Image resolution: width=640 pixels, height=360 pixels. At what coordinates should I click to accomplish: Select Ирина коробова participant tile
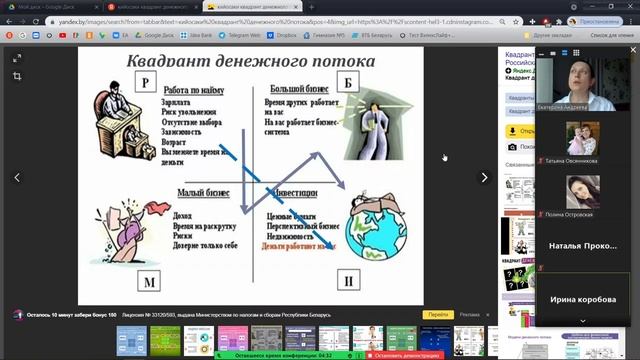583,299
